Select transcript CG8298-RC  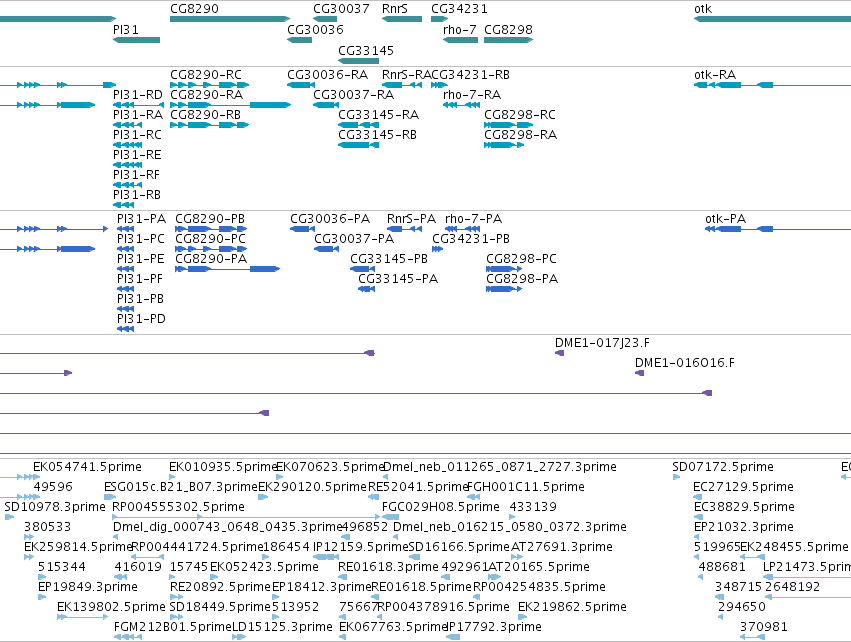[x=509, y=125]
